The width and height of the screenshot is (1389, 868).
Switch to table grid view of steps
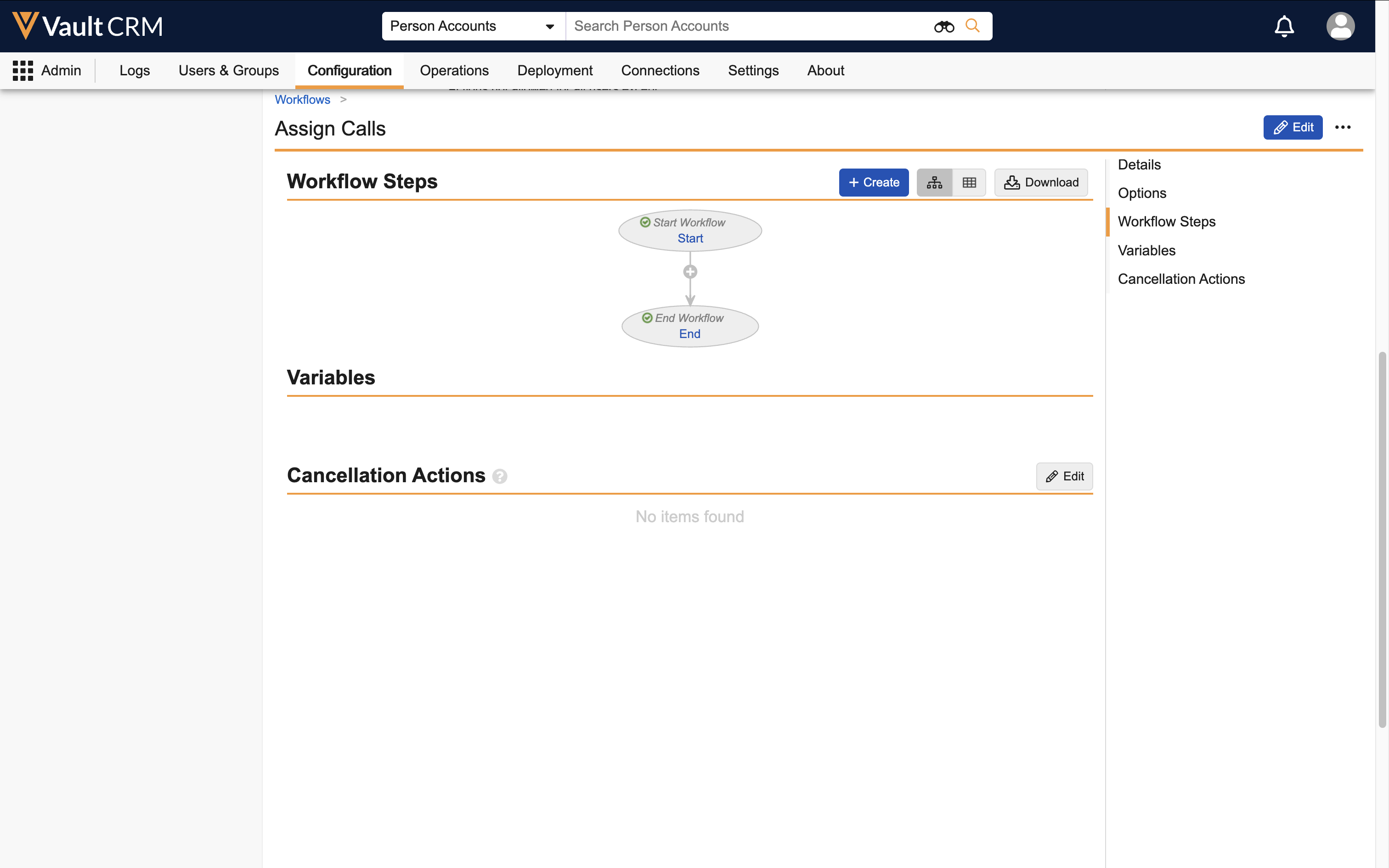[x=969, y=183]
